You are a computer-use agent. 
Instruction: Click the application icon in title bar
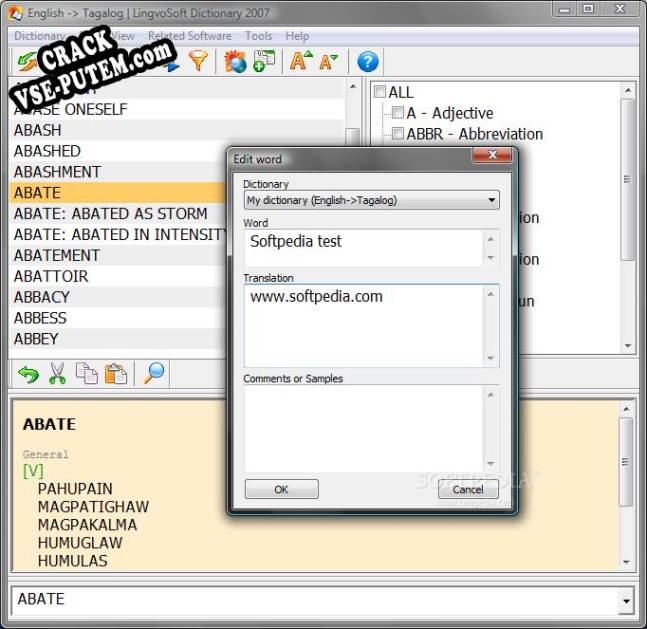coord(16,13)
